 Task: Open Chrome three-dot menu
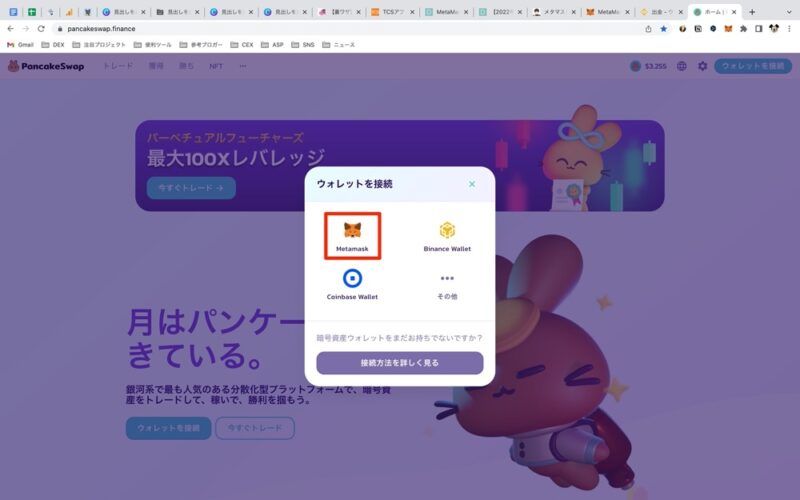(x=789, y=29)
